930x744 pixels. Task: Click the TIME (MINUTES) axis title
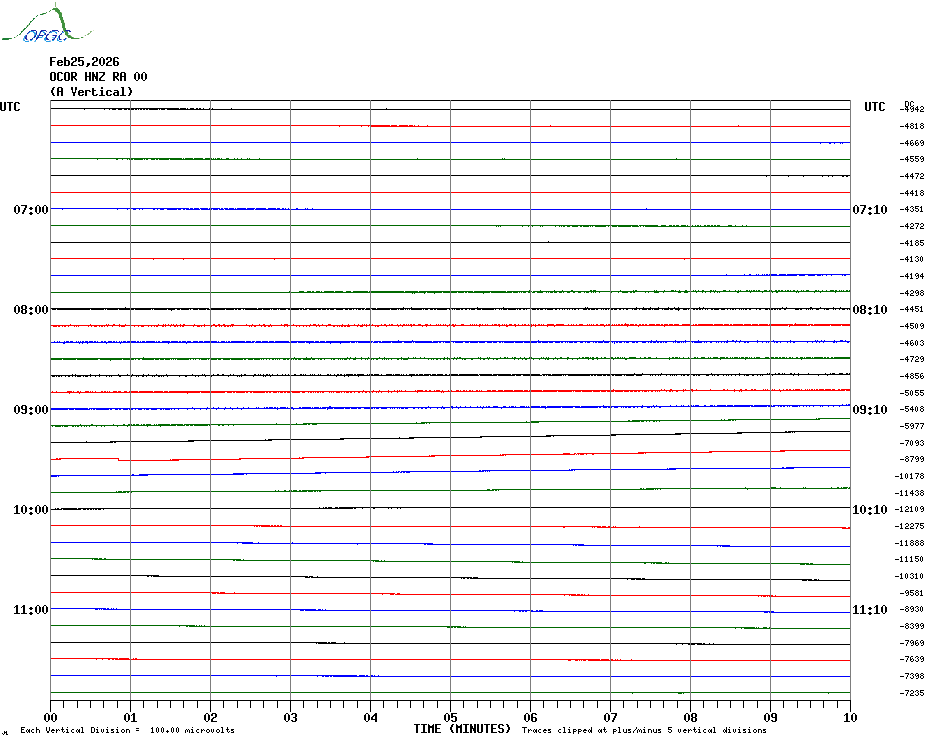tap(462, 729)
